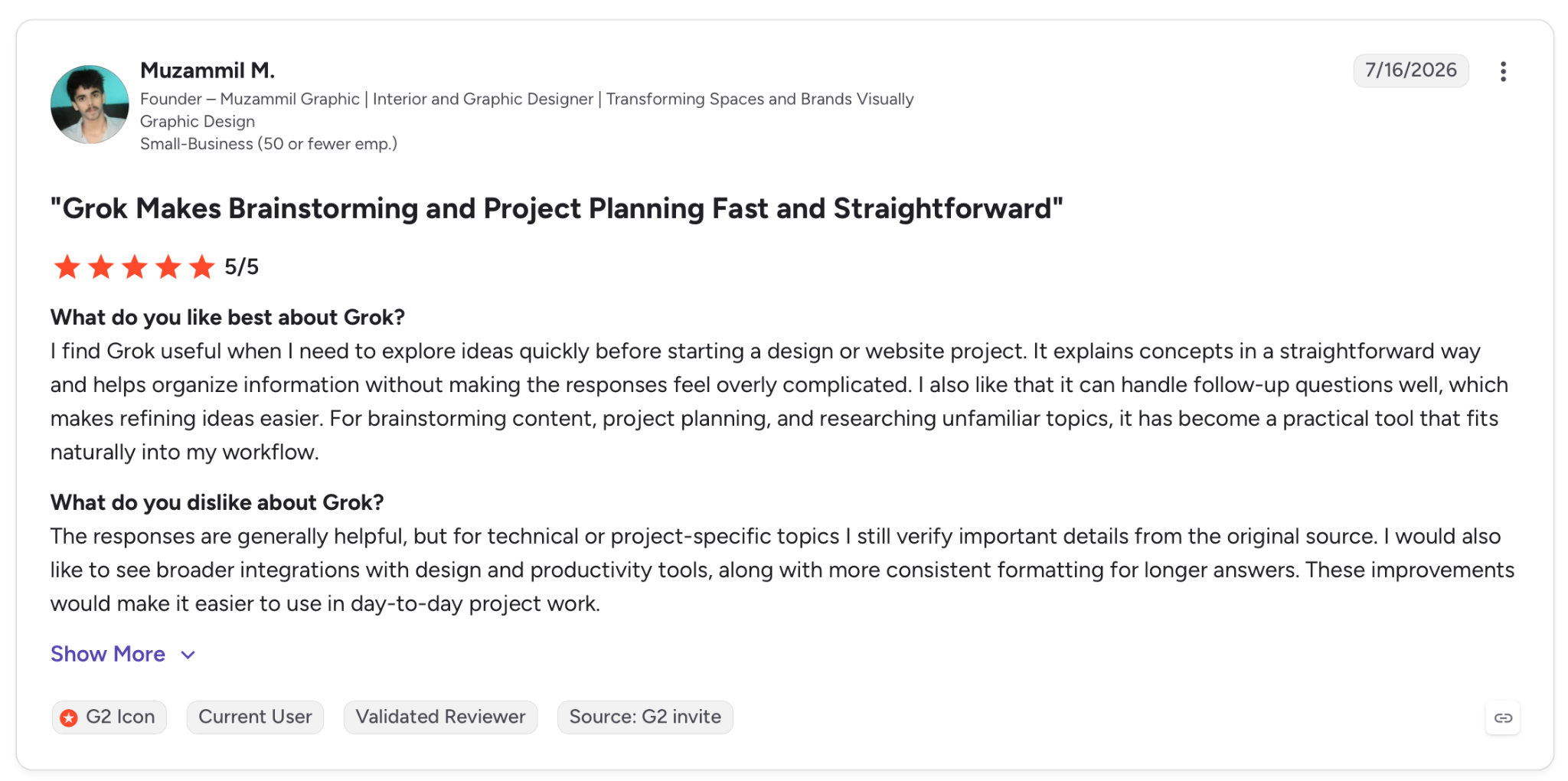Open the three-dot review options menu
Viewport: 1568px width, 781px height.
1503,71
